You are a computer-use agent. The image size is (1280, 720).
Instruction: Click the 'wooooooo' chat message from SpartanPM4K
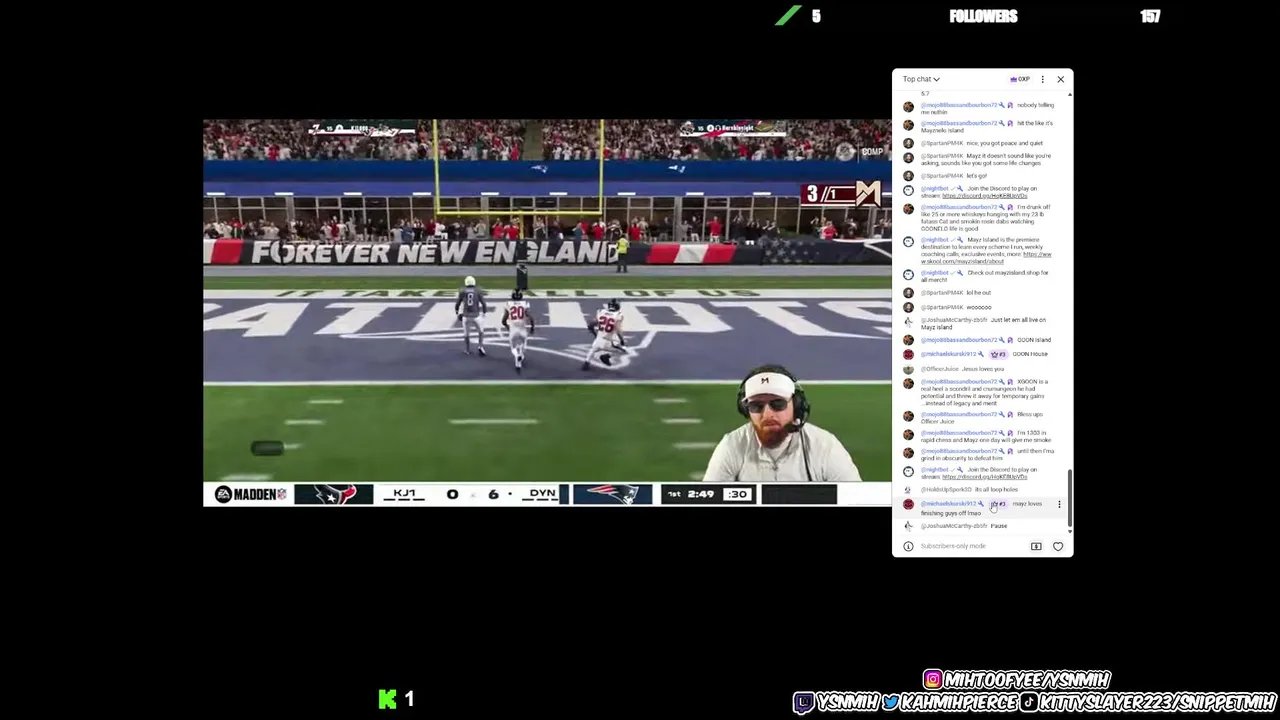[979, 307]
